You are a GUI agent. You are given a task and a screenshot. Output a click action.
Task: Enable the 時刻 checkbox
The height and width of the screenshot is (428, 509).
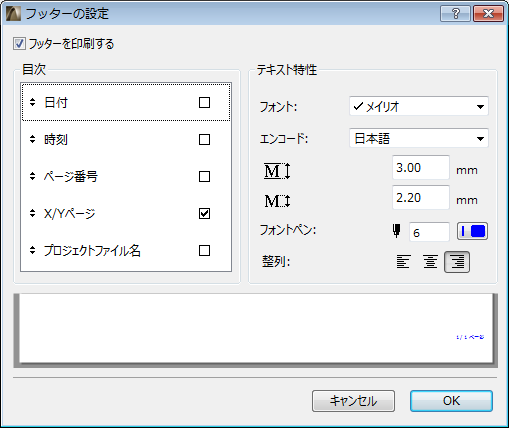coord(204,139)
